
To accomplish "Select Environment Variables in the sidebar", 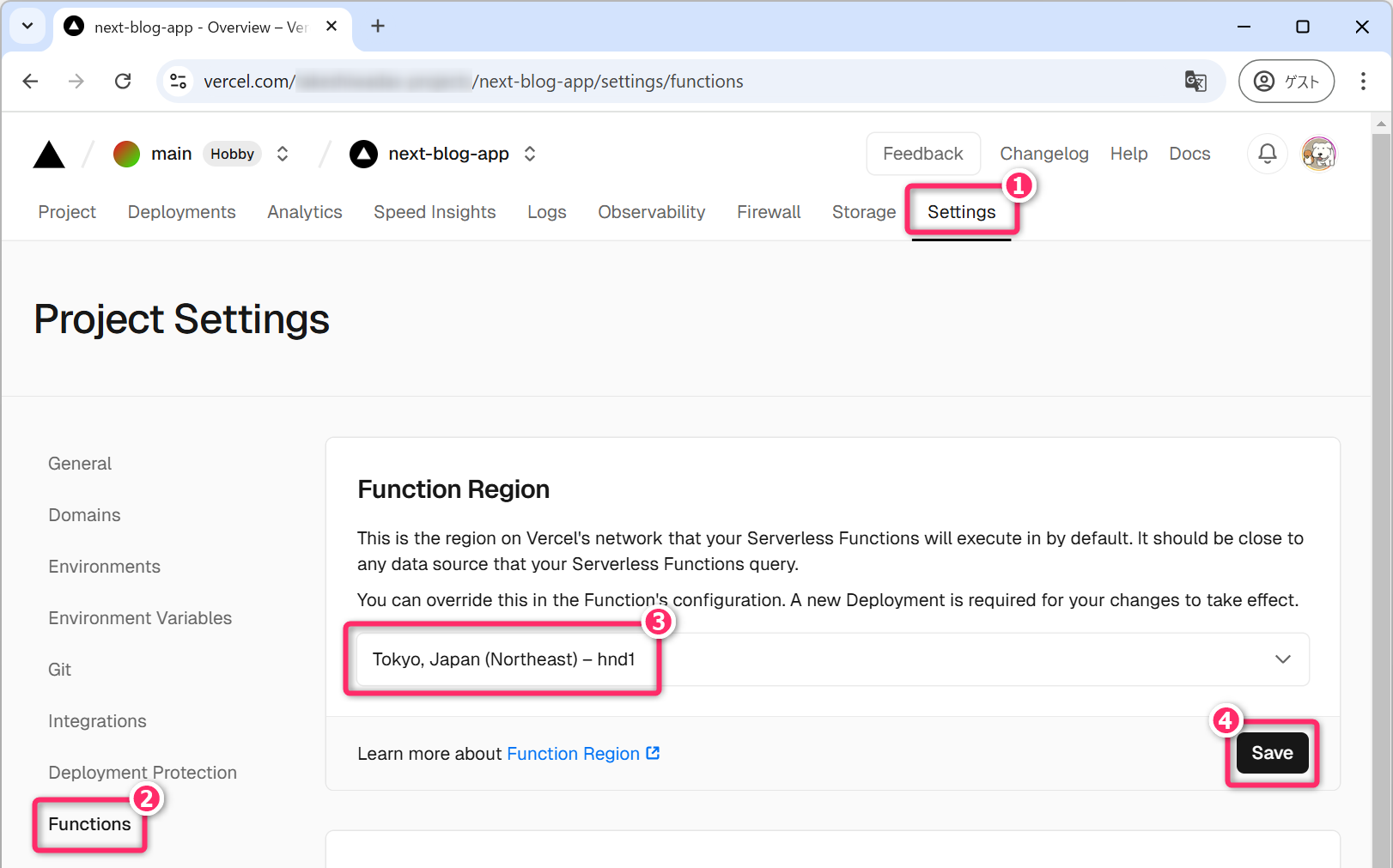I will (x=140, y=618).
